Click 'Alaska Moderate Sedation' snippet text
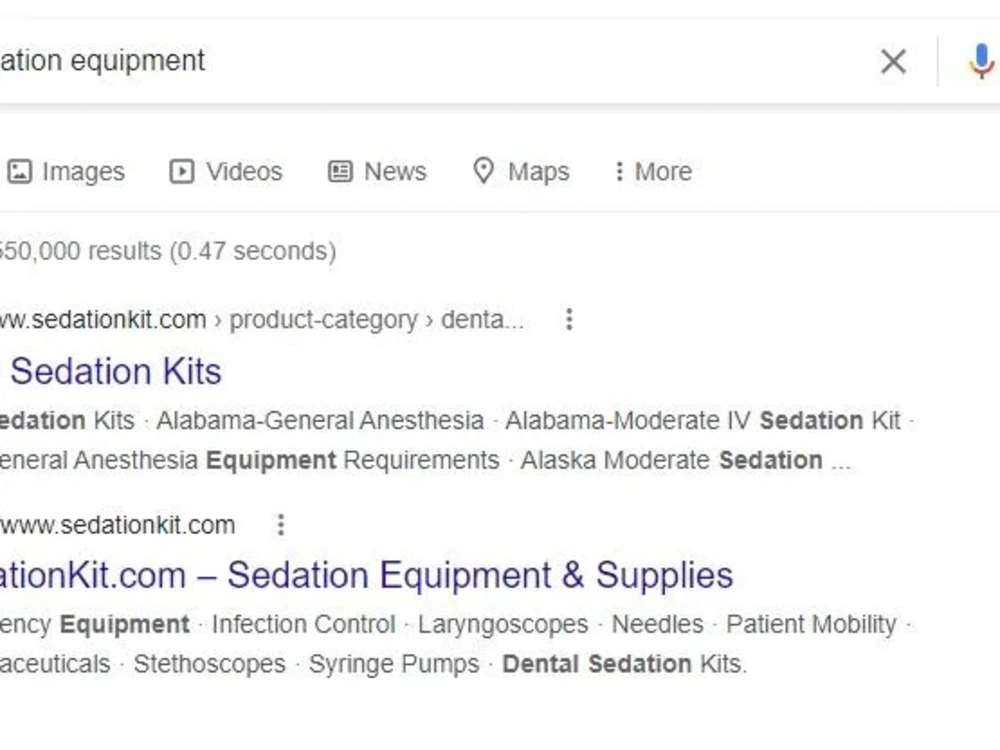1000x750 pixels. point(672,460)
